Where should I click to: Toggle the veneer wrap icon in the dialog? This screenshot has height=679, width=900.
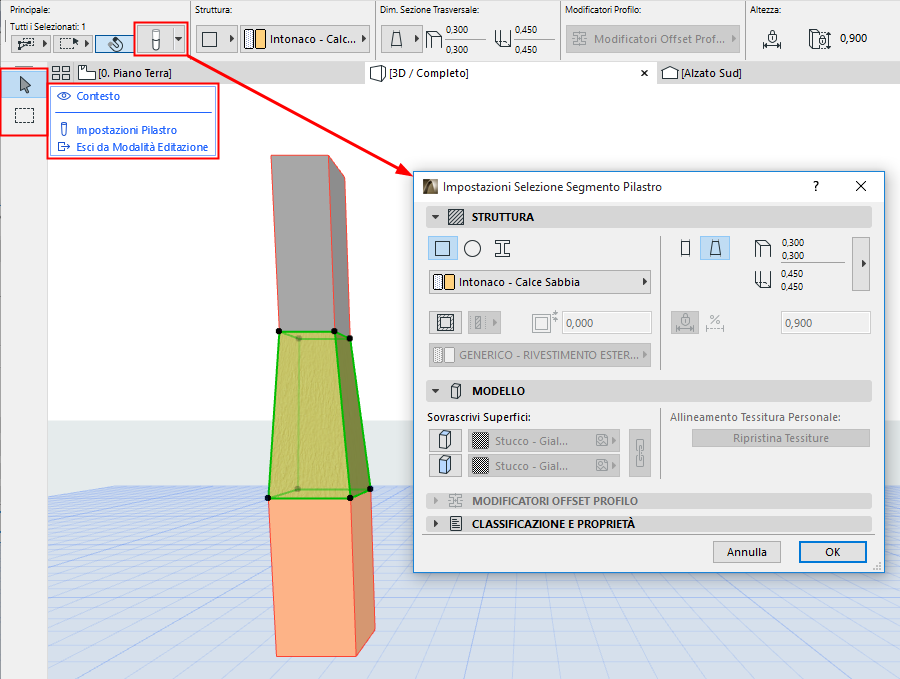(x=445, y=323)
